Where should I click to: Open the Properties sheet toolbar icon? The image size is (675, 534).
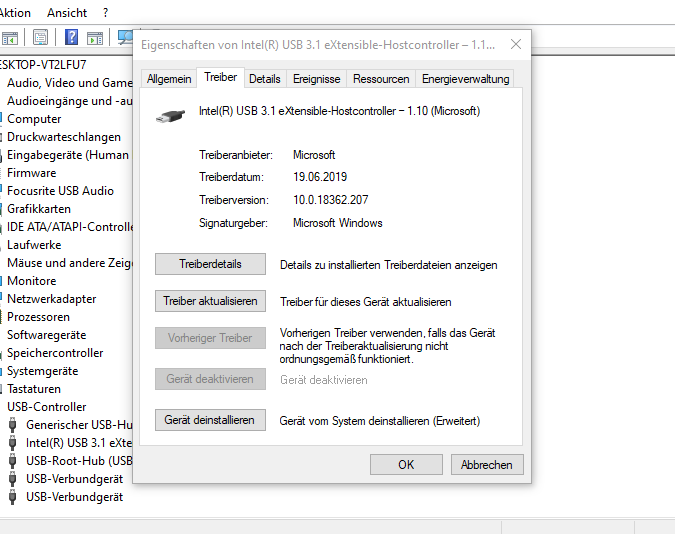click(40, 37)
